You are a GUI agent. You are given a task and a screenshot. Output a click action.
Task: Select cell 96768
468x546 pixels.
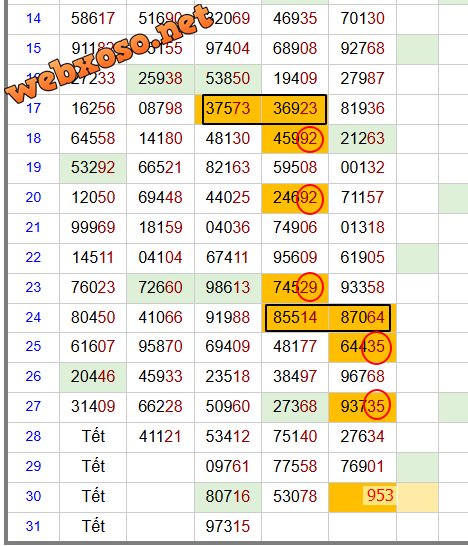click(x=362, y=376)
